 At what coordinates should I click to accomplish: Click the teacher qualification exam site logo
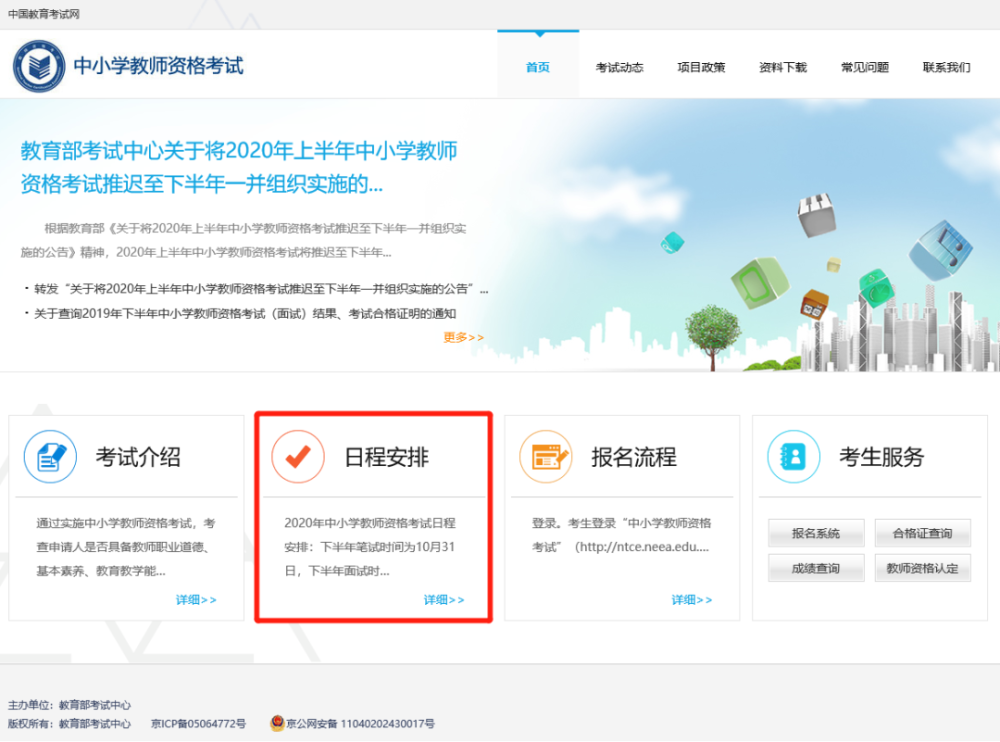39,66
